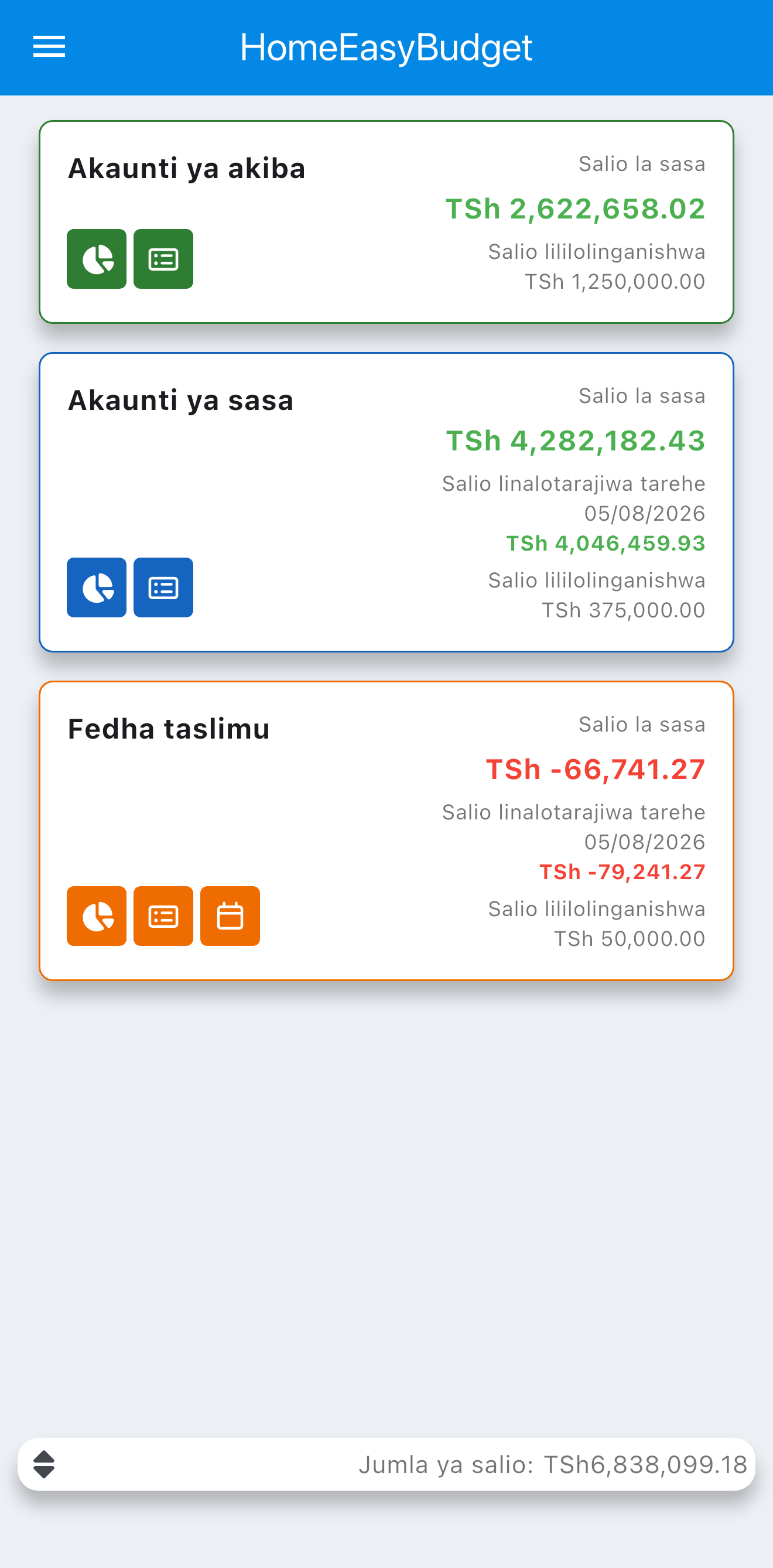Screen dimensions: 773x1568
Task: View blue transactions list for Akaunti ya sasa
Action: 163,587
